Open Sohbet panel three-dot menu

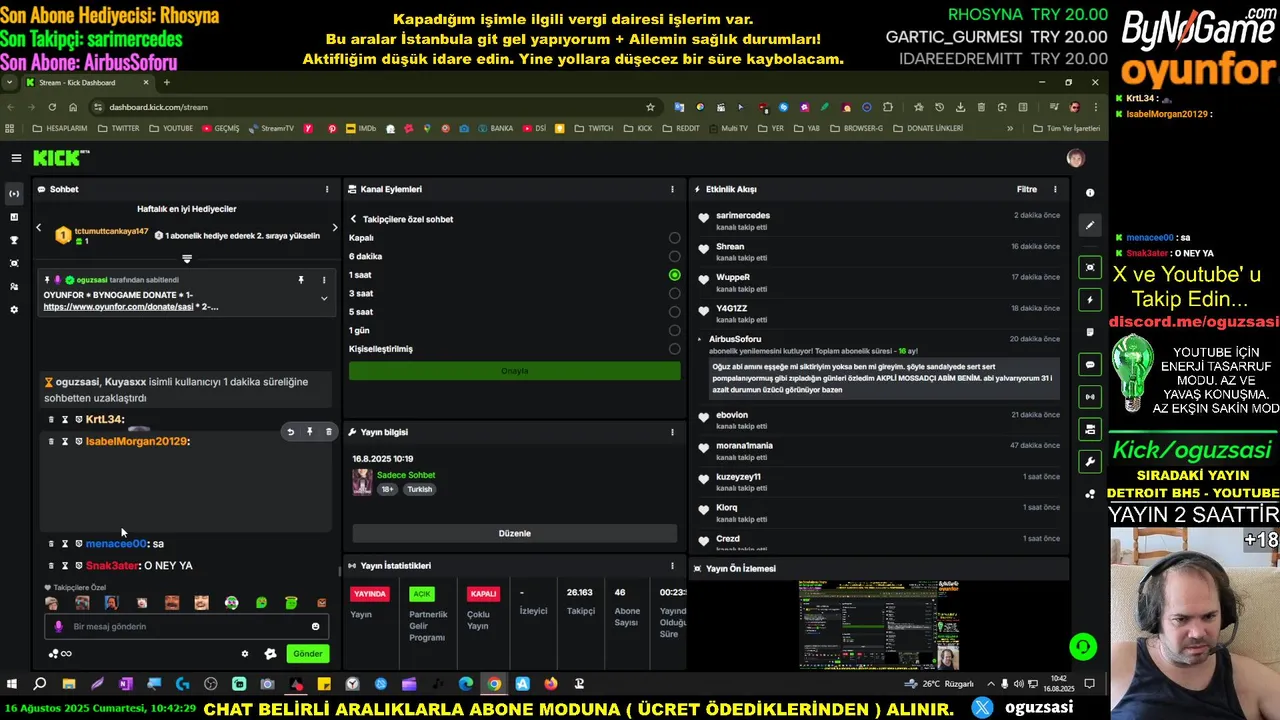pos(326,189)
